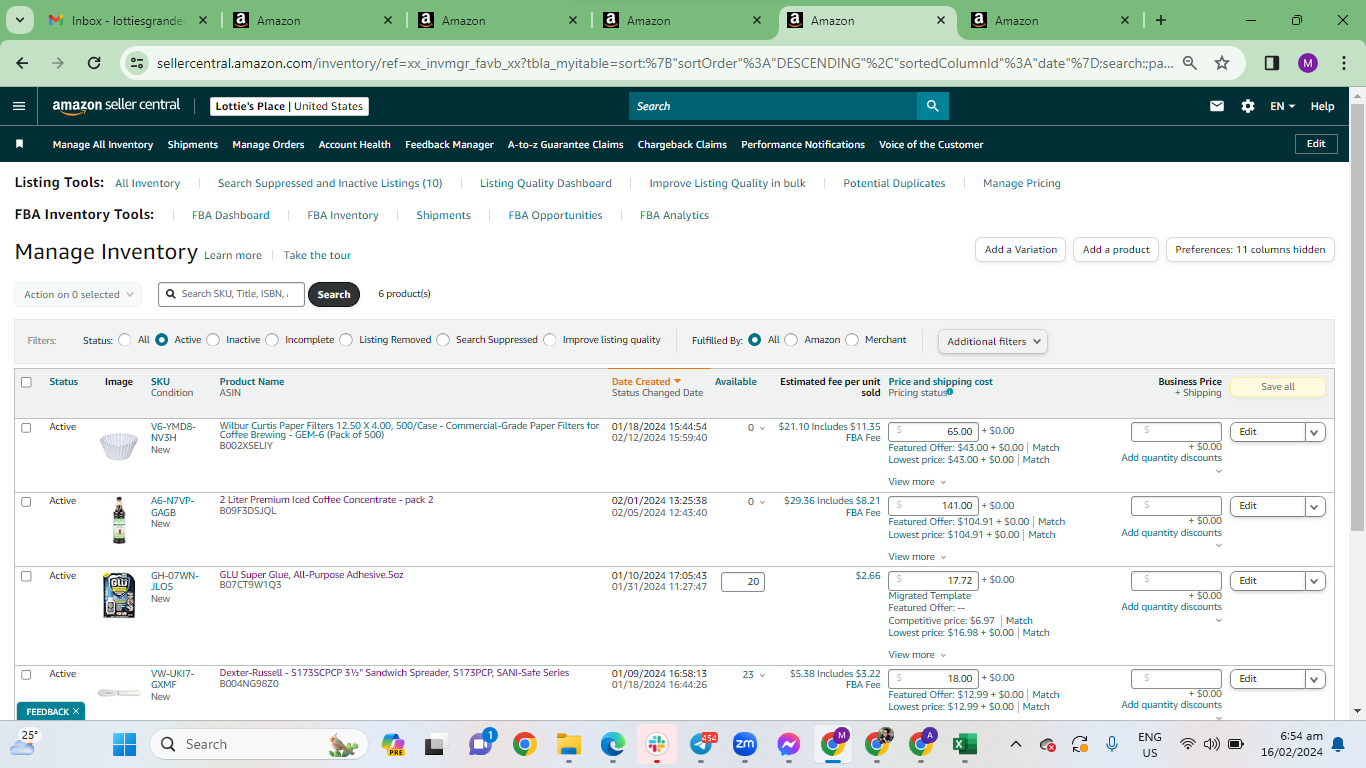Select the Search Suppressed filter
The height and width of the screenshot is (768, 1366).
(x=443, y=340)
